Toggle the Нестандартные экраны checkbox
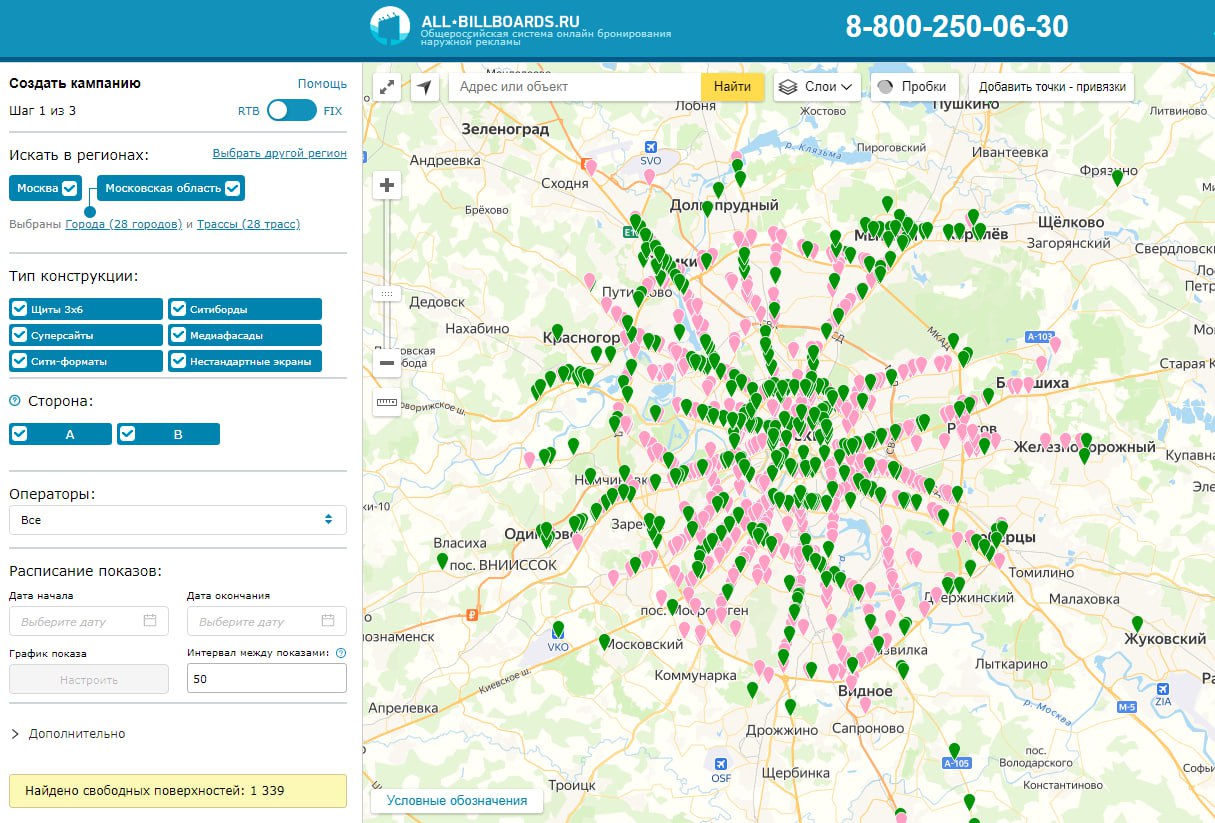This screenshot has height=823, width=1215. [x=178, y=361]
